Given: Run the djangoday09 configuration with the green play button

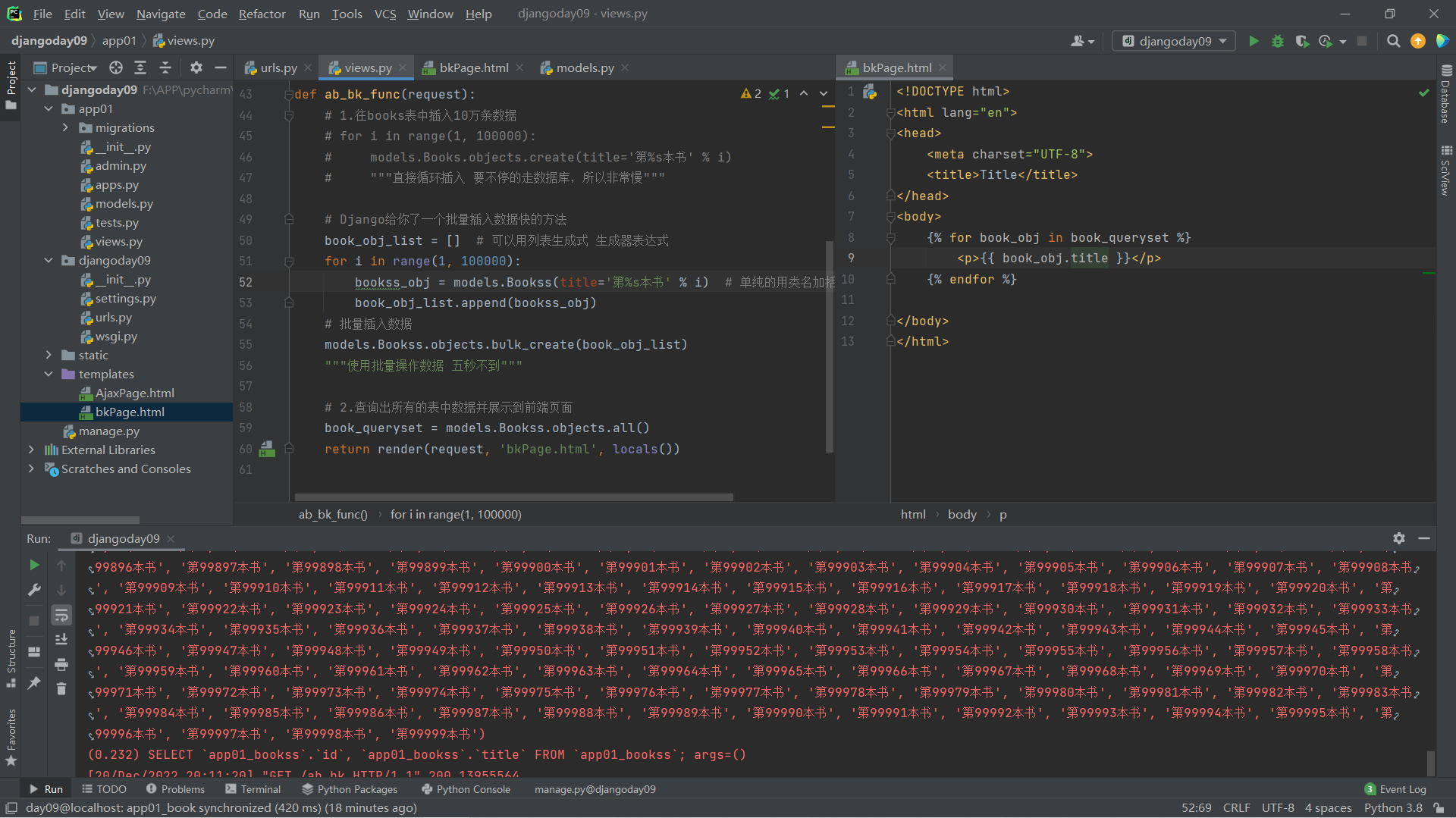Looking at the screenshot, I should [x=1254, y=41].
